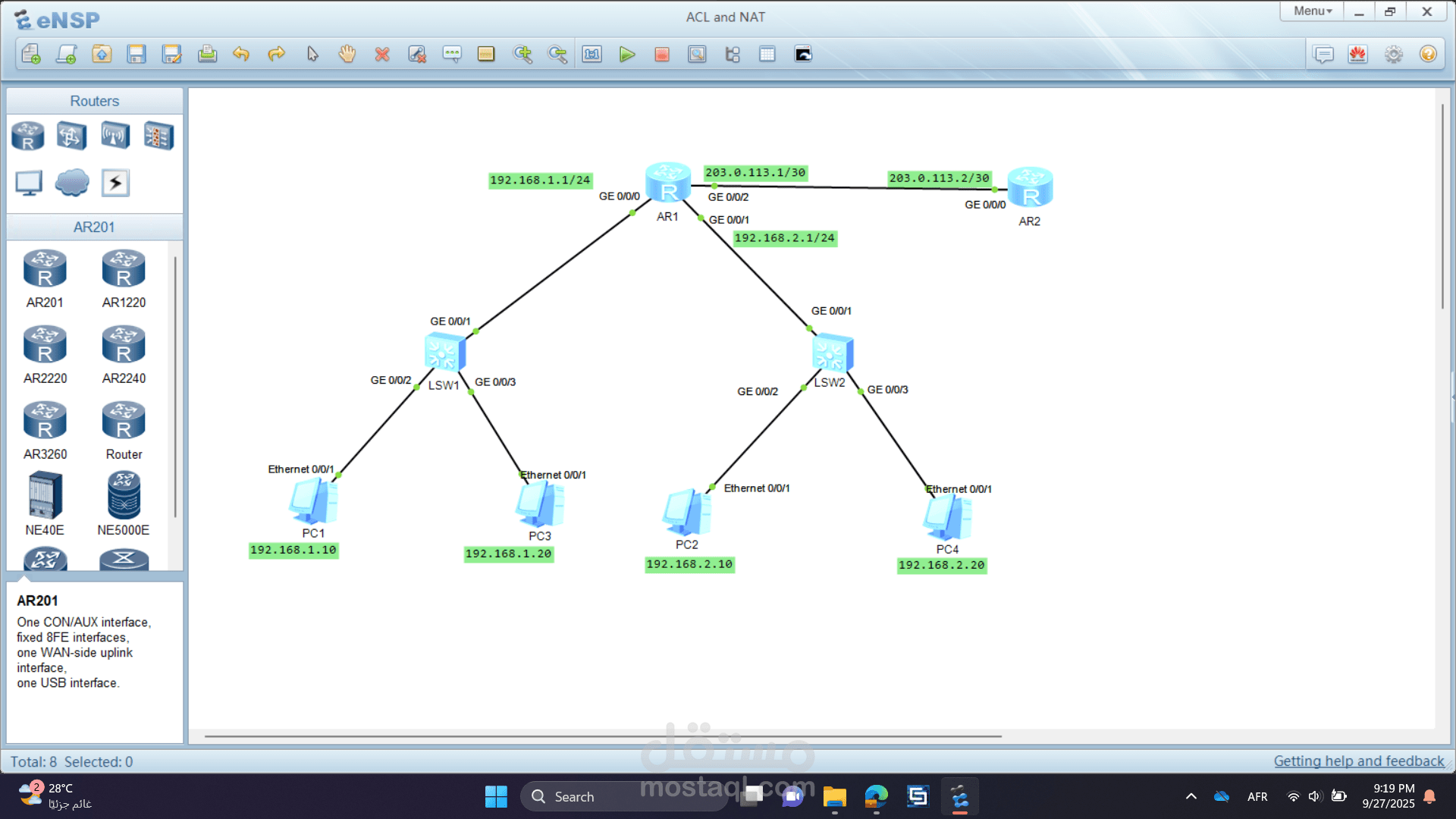Screen dimensions: 1456x819
Task: Select the delete tool in the toolbar
Action: click(382, 54)
